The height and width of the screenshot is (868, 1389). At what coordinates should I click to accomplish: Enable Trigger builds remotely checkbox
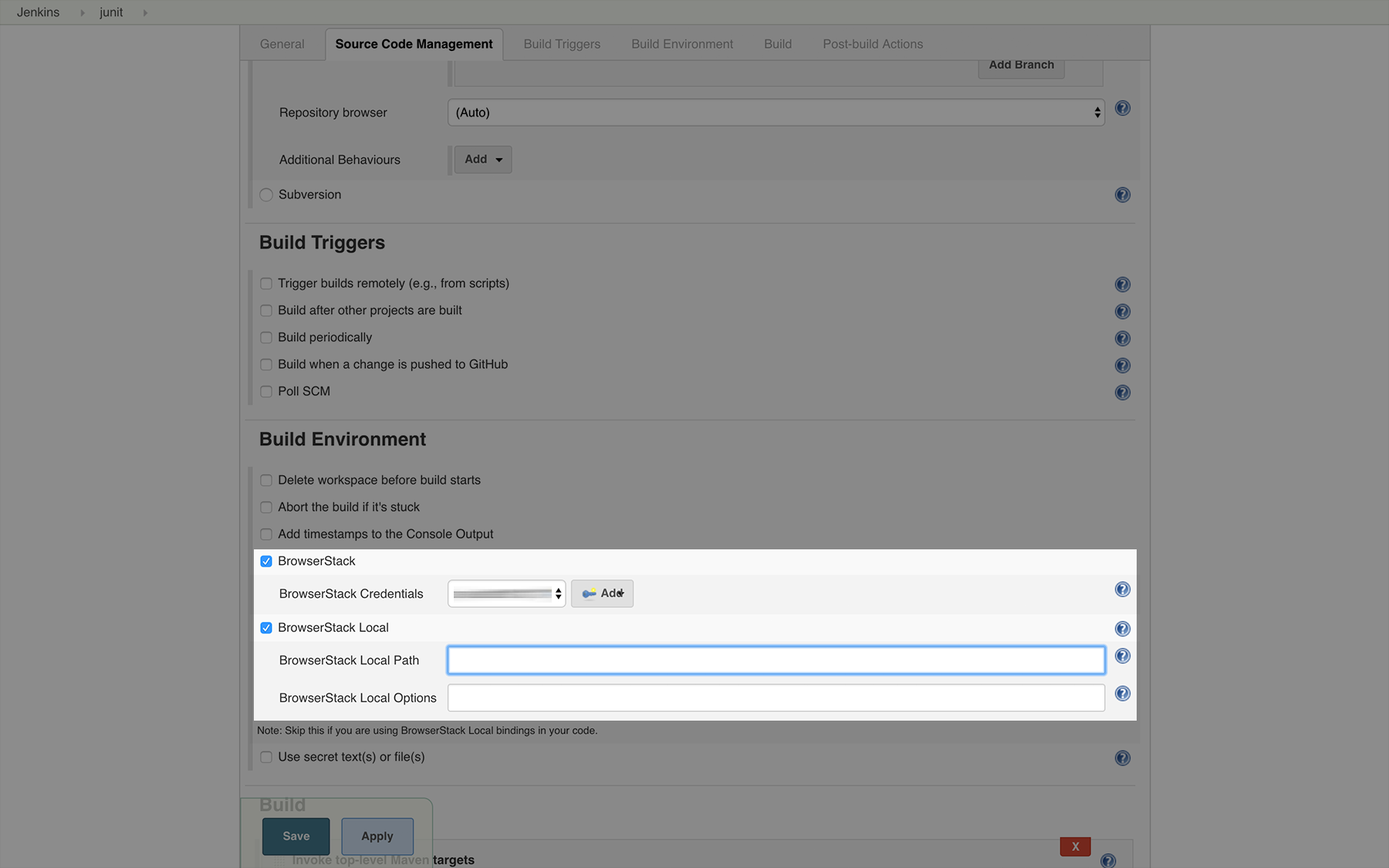(x=266, y=283)
